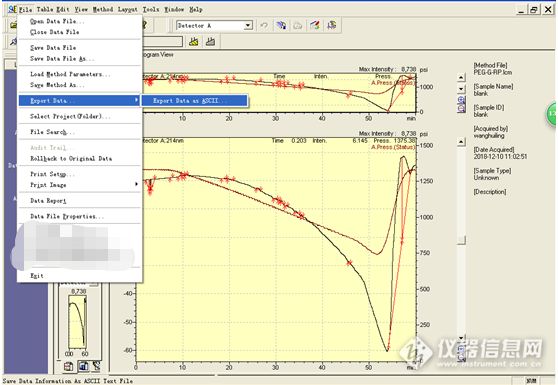This screenshot has height=385, width=558.
Task: Click the icon right of undo arrow
Action: pos(281,25)
